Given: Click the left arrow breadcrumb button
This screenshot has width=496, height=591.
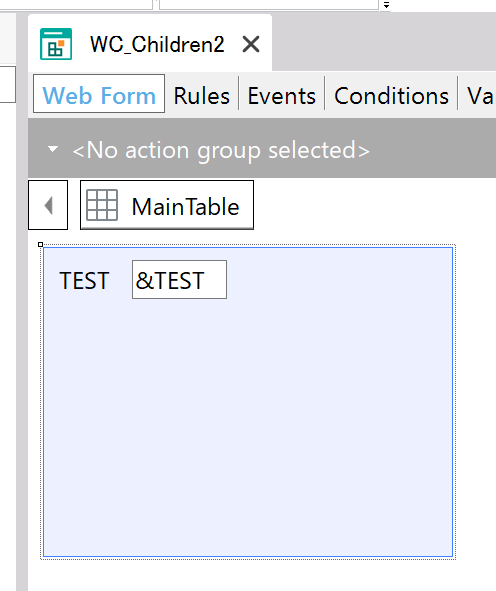Looking at the screenshot, I should click(x=48, y=205).
